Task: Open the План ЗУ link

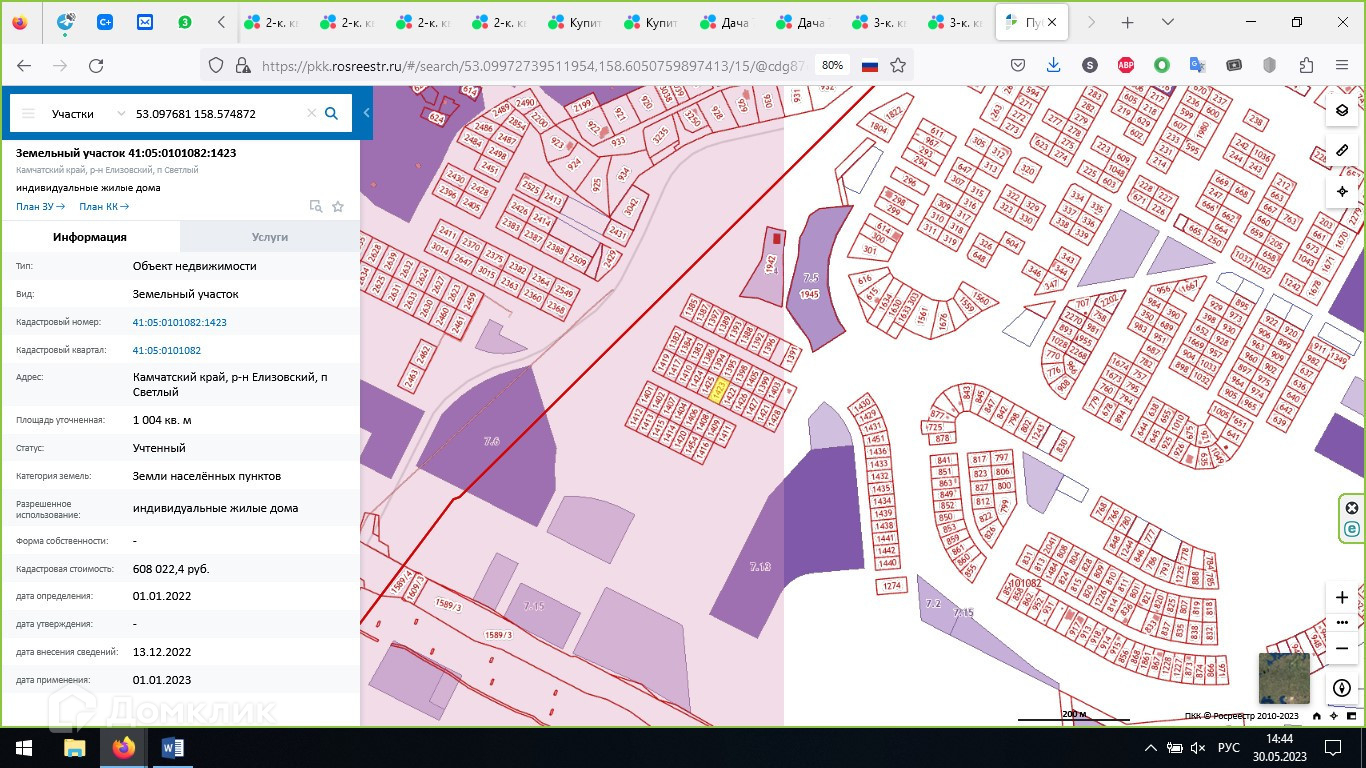Action: point(40,207)
